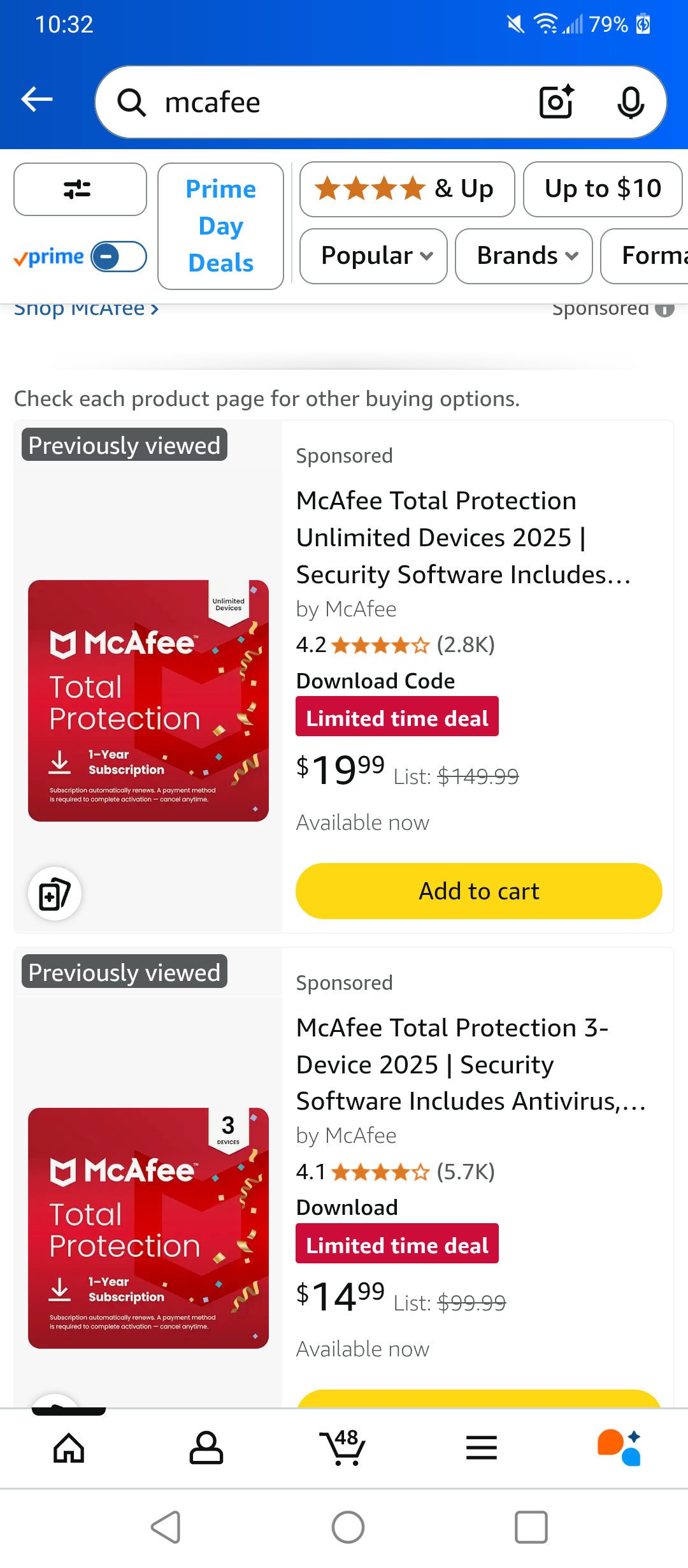Image resolution: width=688 pixels, height=1568 pixels.
Task: Toggle the Prime filter switch
Action: (118, 257)
